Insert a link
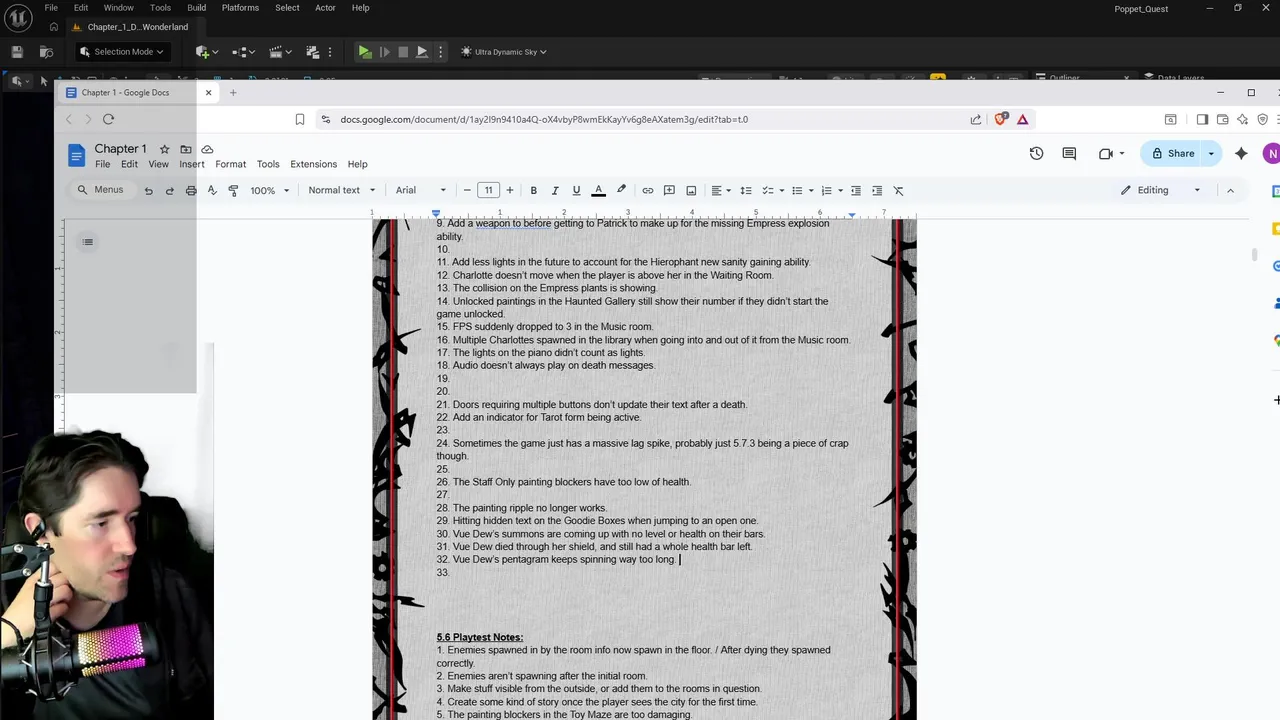Screen dimensions: 1280x720 coord(648,190)
